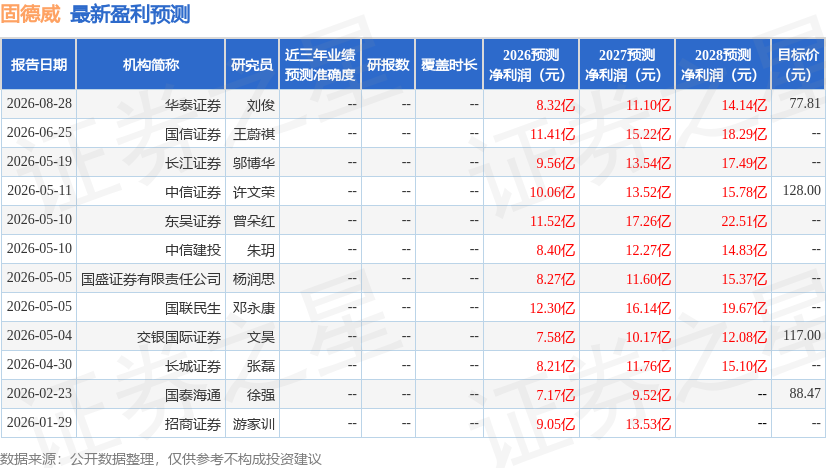Click the 2028预测净利润 column header
The image size is (826, 468).
point(723,64)
